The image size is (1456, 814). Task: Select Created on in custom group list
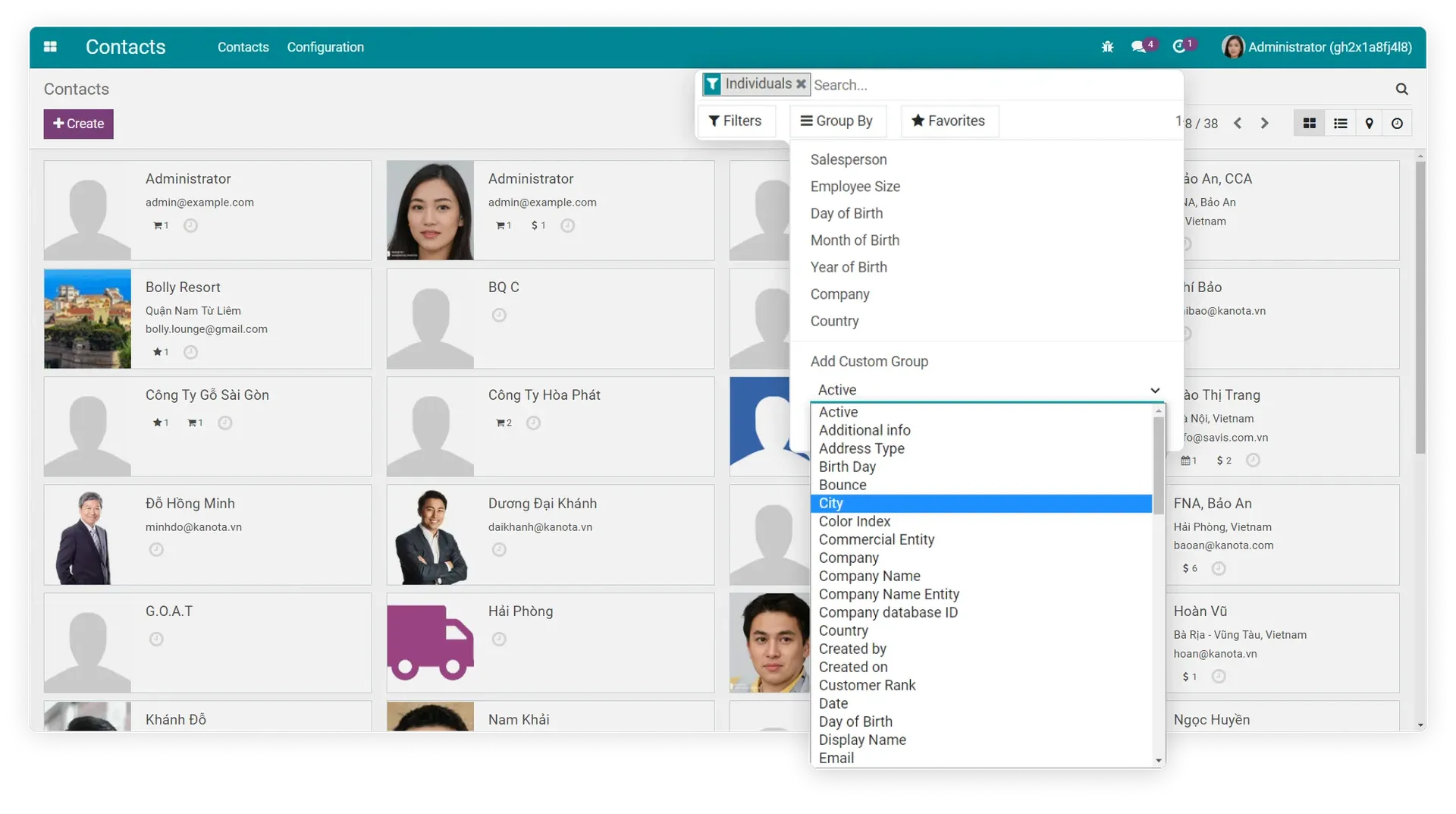tap(981, 667)
